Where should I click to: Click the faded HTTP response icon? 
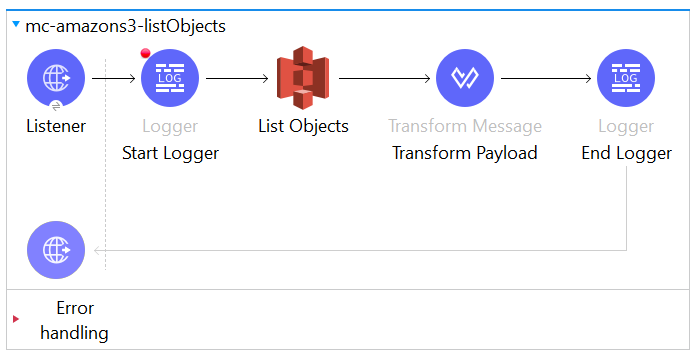[x=56, y=250]
